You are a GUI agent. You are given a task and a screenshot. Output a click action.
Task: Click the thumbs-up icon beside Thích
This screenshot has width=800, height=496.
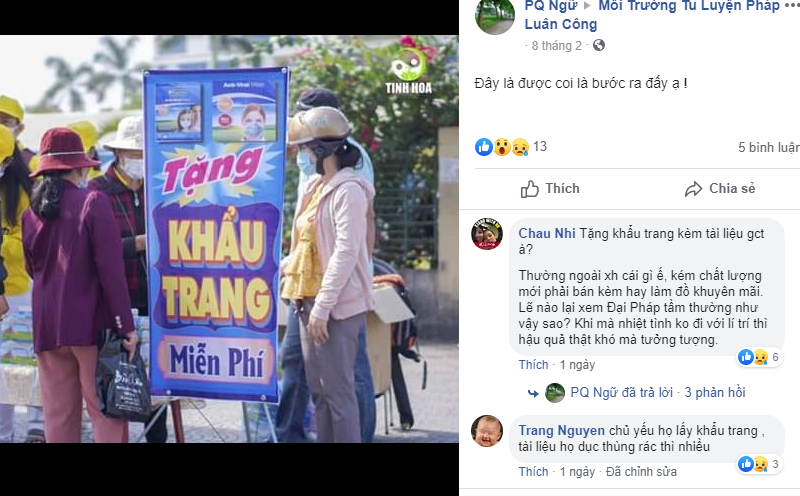(530, 189)
